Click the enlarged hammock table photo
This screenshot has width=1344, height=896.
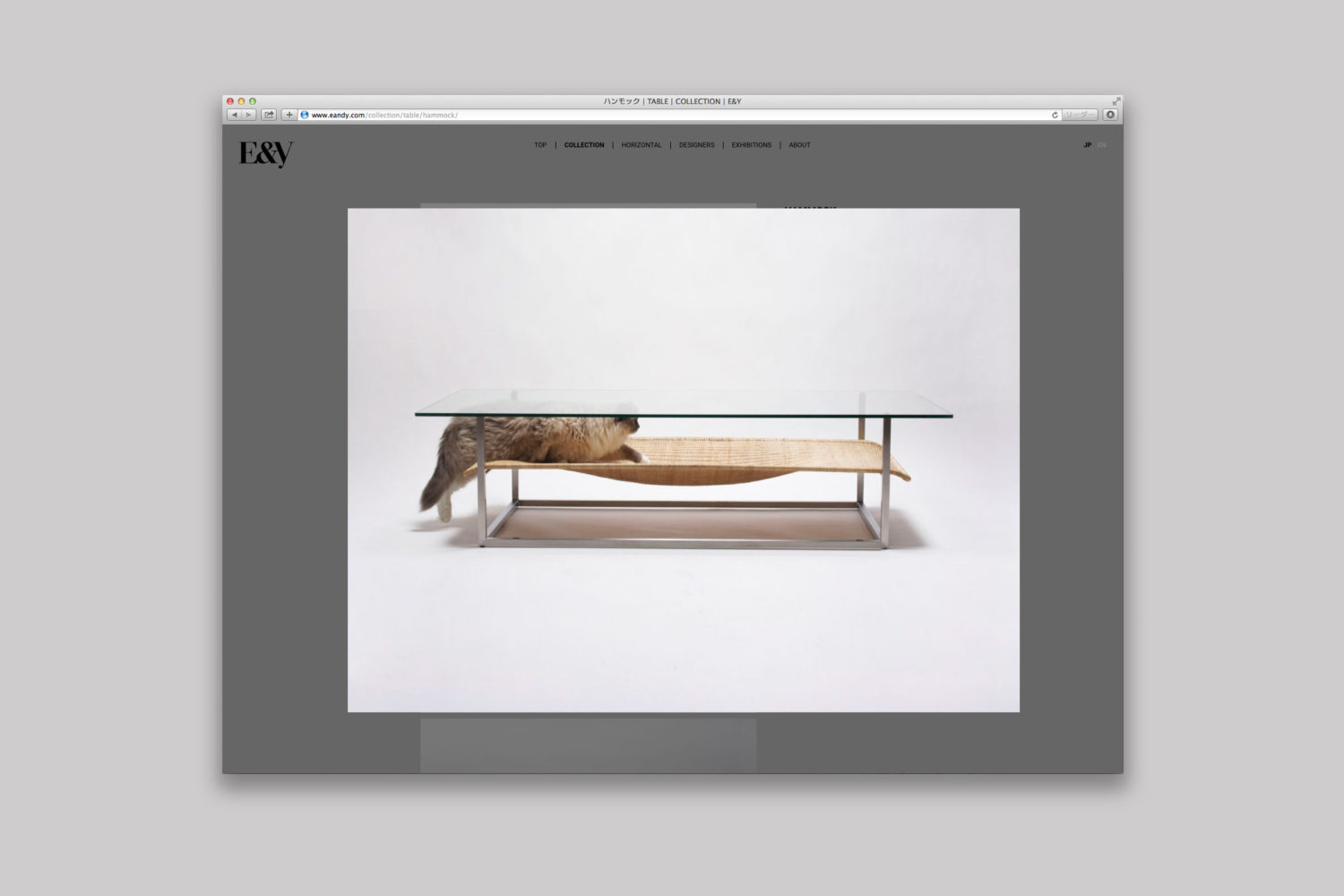(x=683, y=460)
